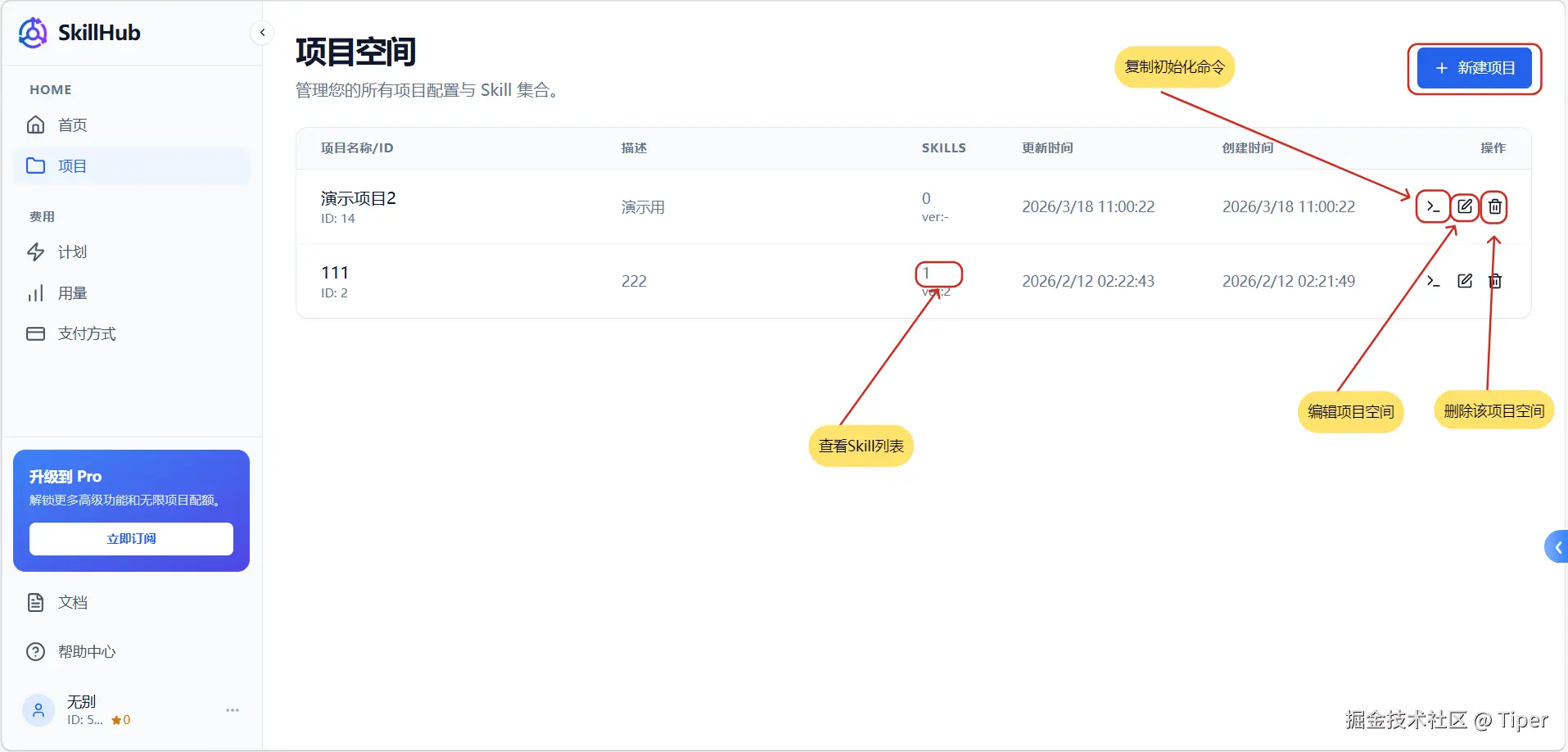Click the description 222
This screenshot has height=752, width=1568.
click(634, 281)
